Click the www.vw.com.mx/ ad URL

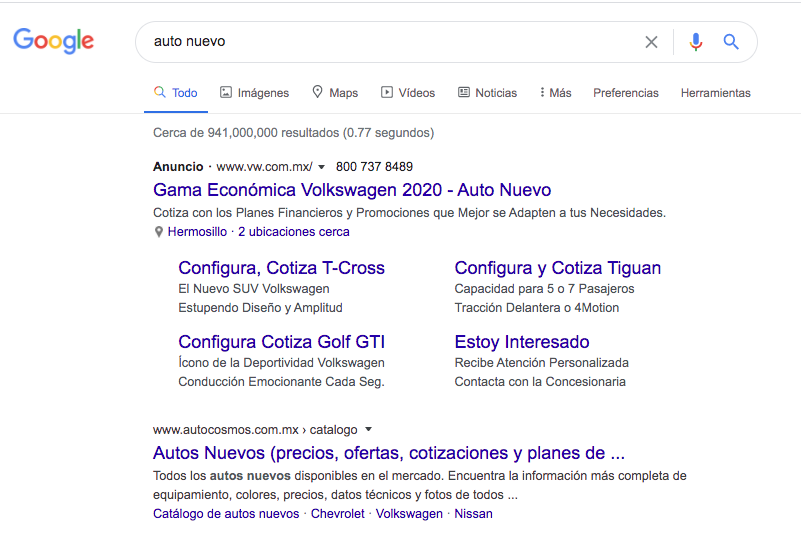point(264,167)
